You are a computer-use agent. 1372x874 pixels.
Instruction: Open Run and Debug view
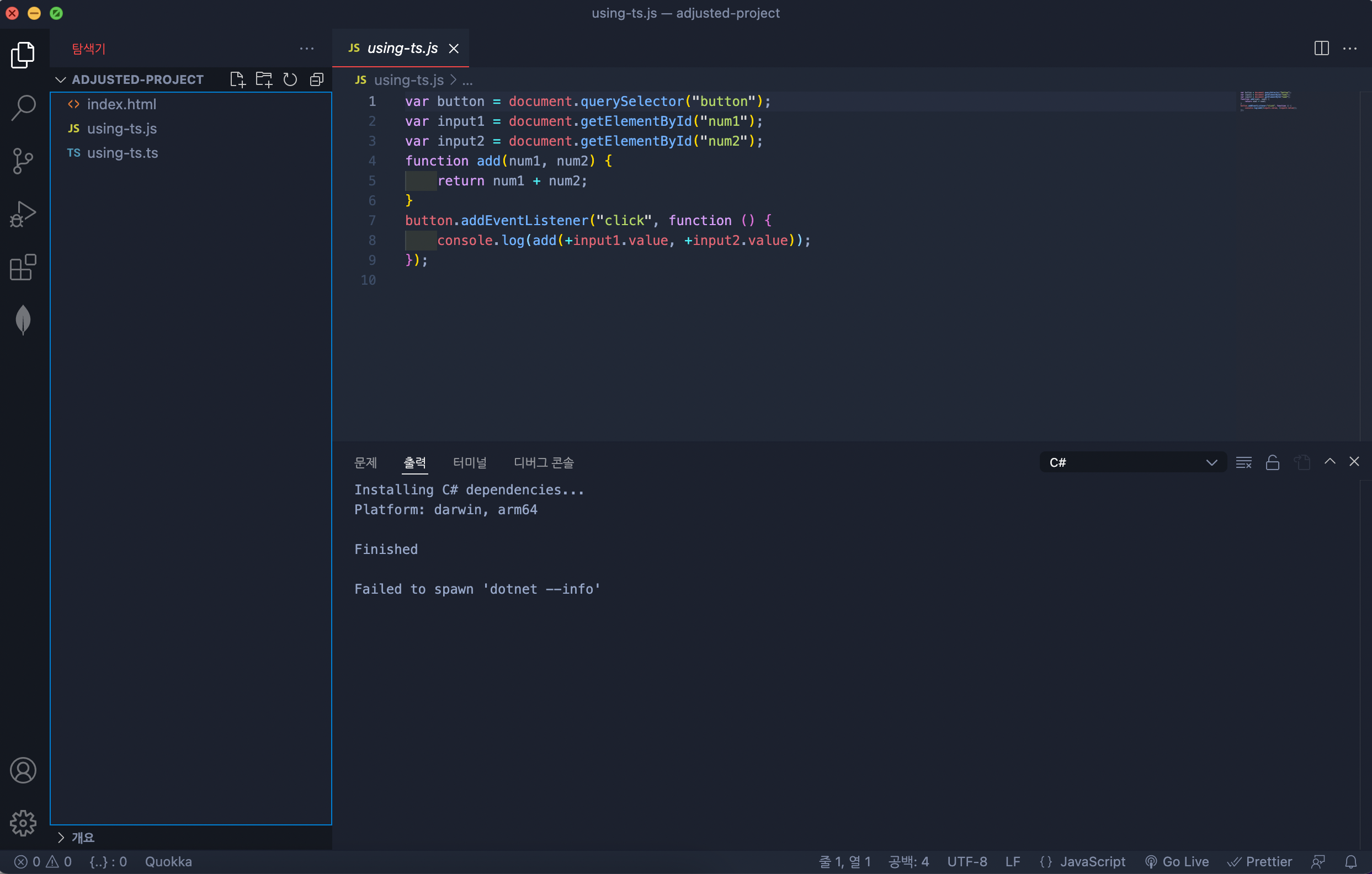[x=23, y=214]
